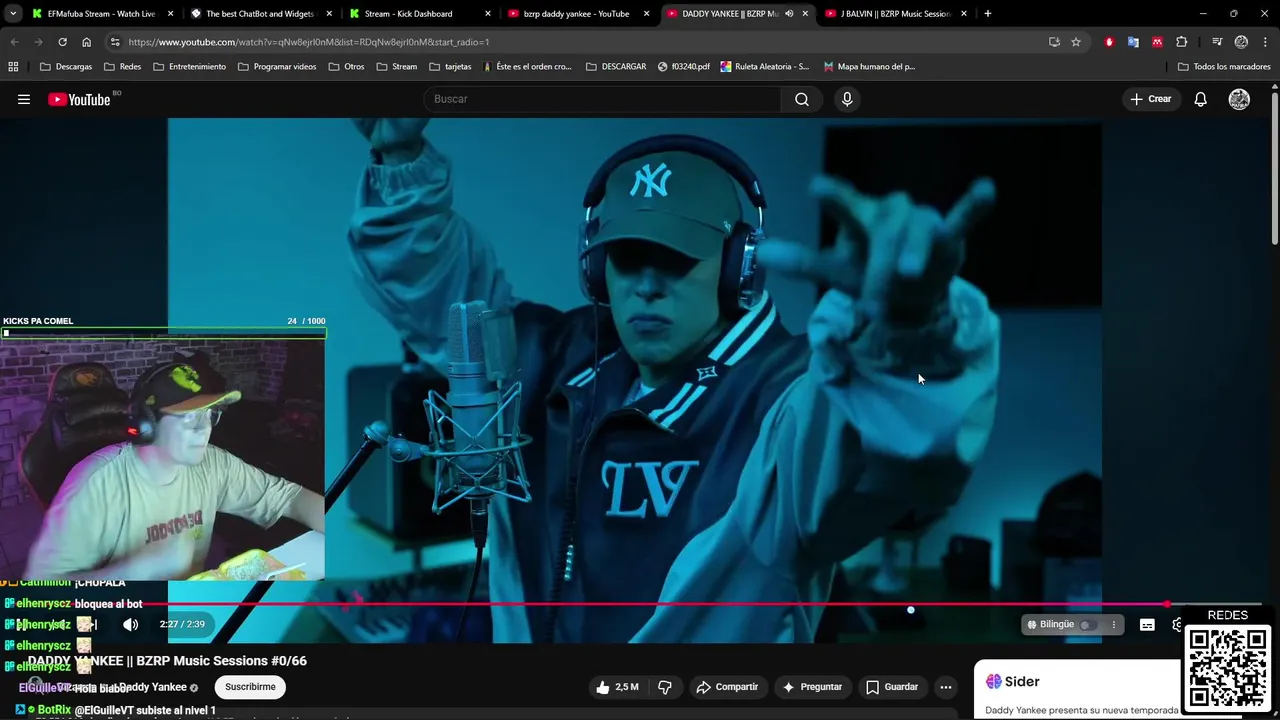Viewport: 1280px width, 720px height.
Task: Click the YouTube search magnifier button
Action: point(801,99)
